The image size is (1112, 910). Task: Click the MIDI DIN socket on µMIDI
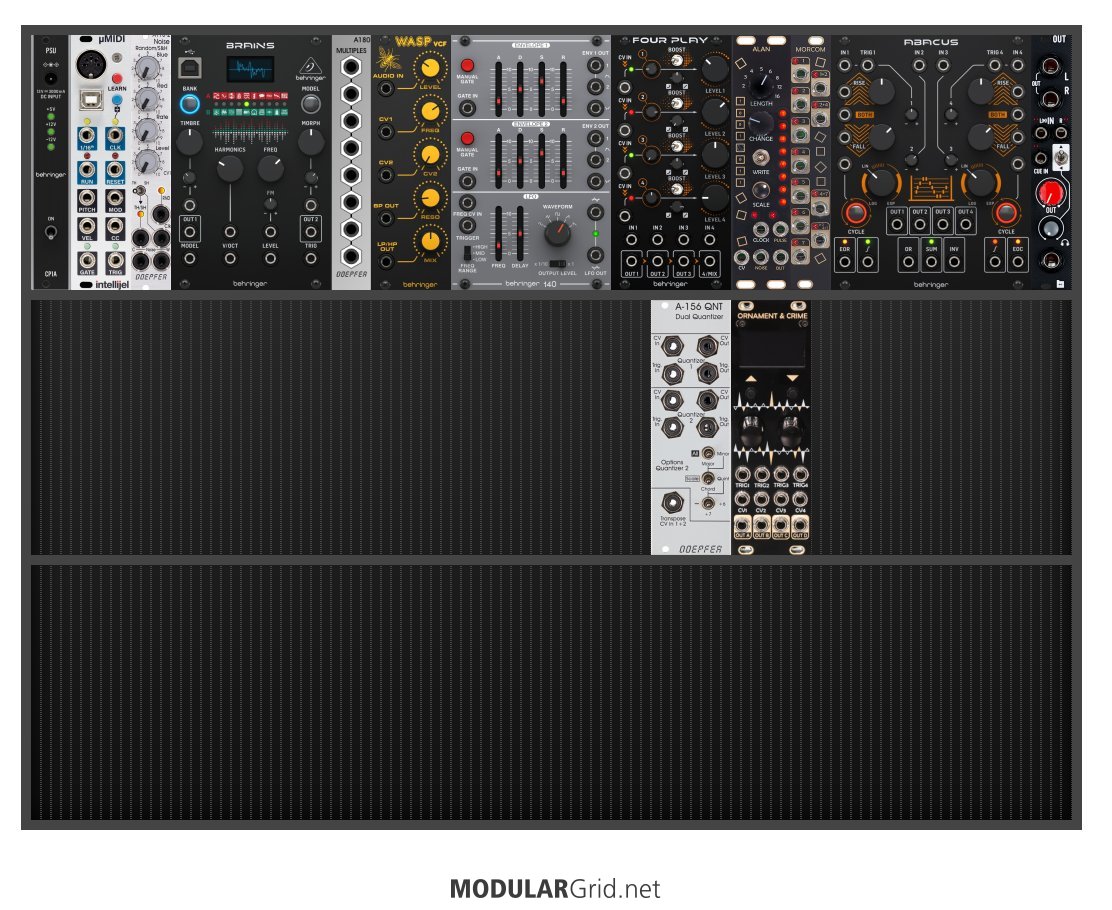tap(91, 65)
